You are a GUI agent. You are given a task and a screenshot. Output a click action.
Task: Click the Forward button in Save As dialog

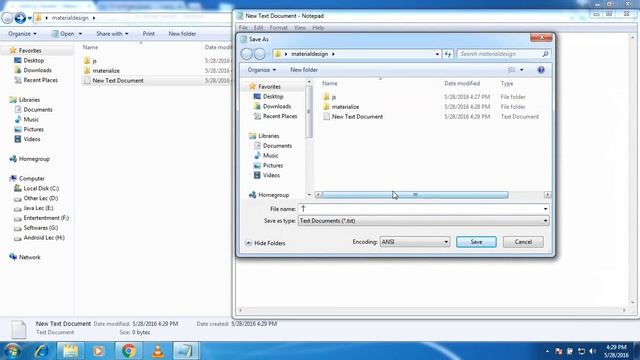[260, 54]
